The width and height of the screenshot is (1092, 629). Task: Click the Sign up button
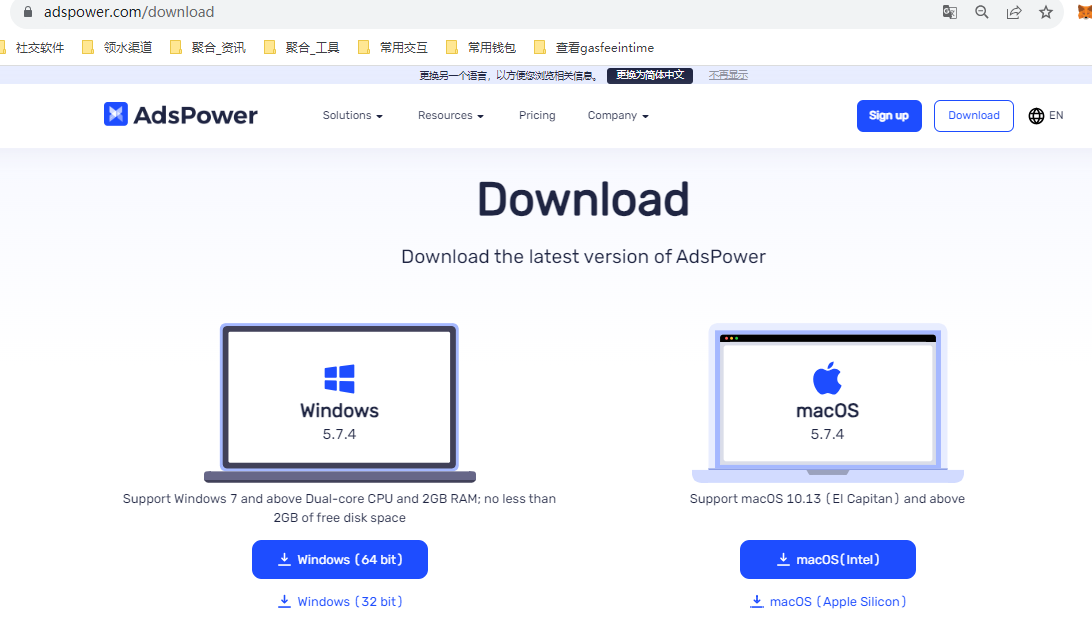(889, 116)
